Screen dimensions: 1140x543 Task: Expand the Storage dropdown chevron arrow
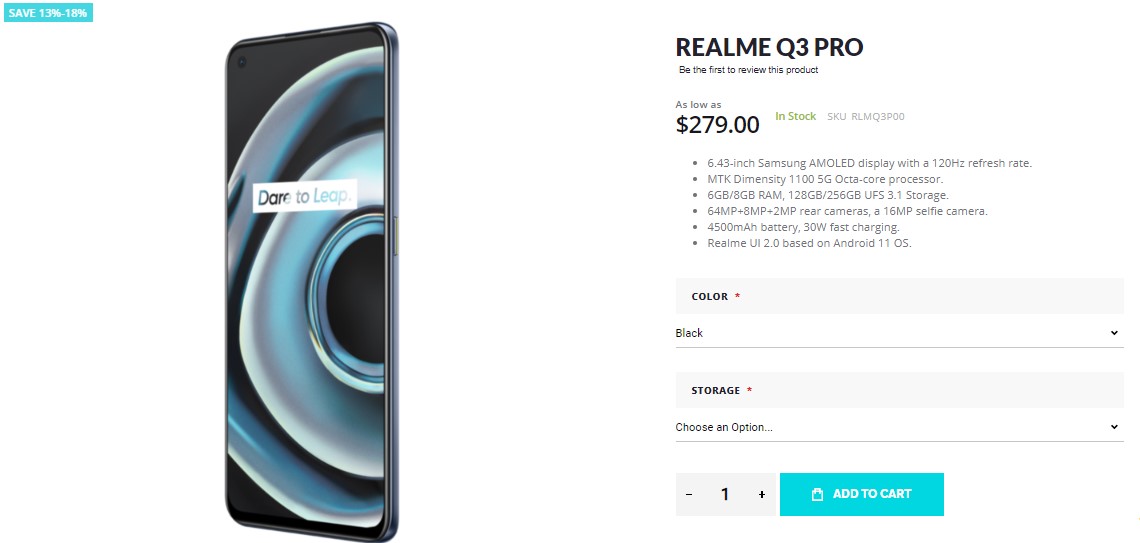pyautogui.click(x=1114, y=427)
